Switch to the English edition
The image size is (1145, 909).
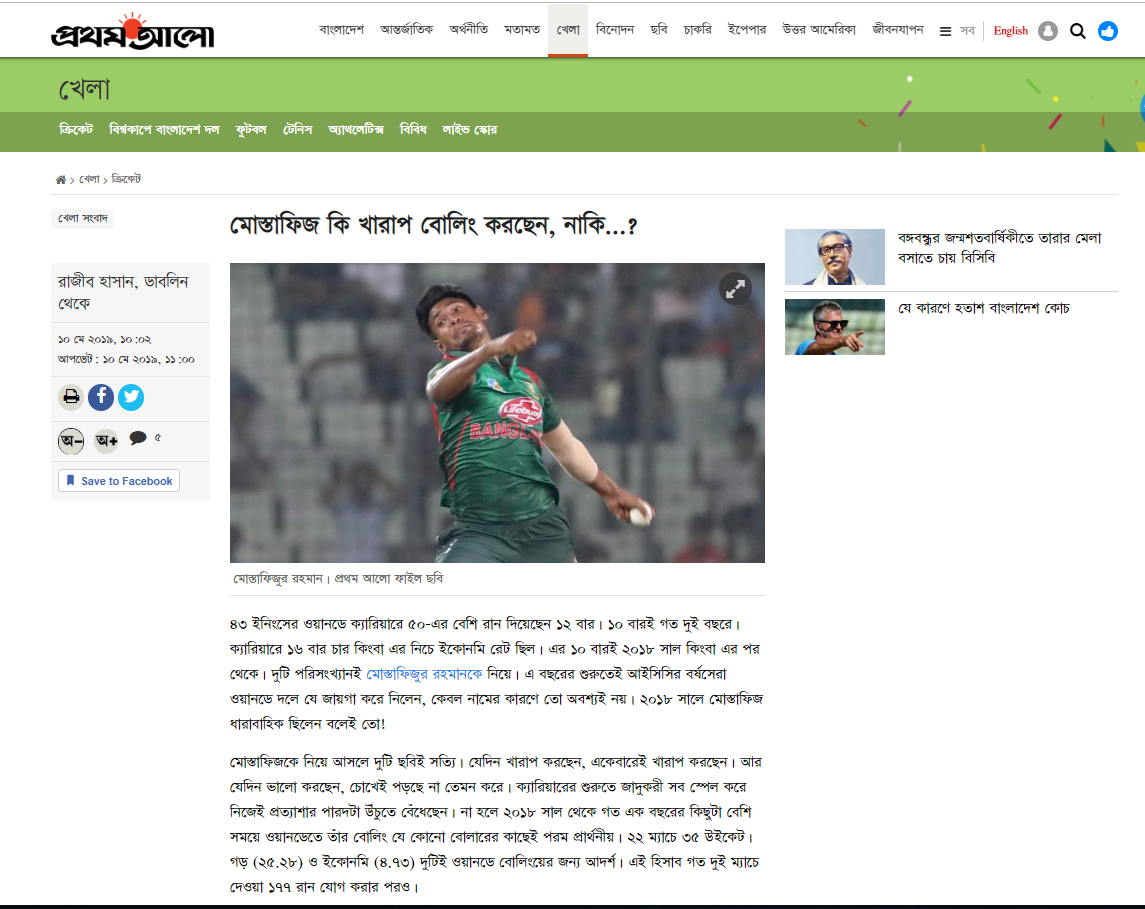(x=1011, y=31)
